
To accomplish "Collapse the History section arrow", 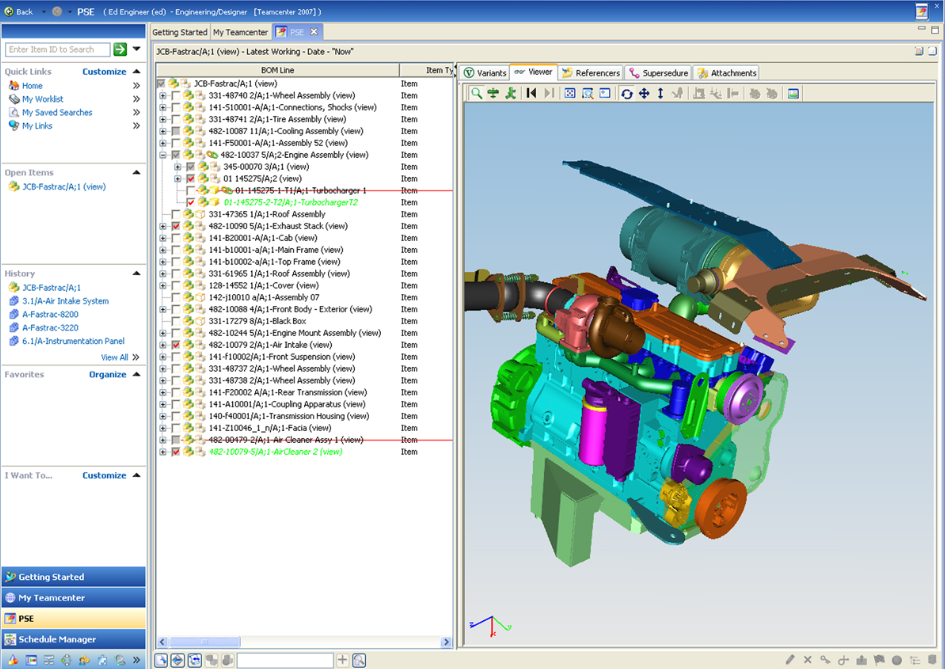I will [x=137, y=273].
